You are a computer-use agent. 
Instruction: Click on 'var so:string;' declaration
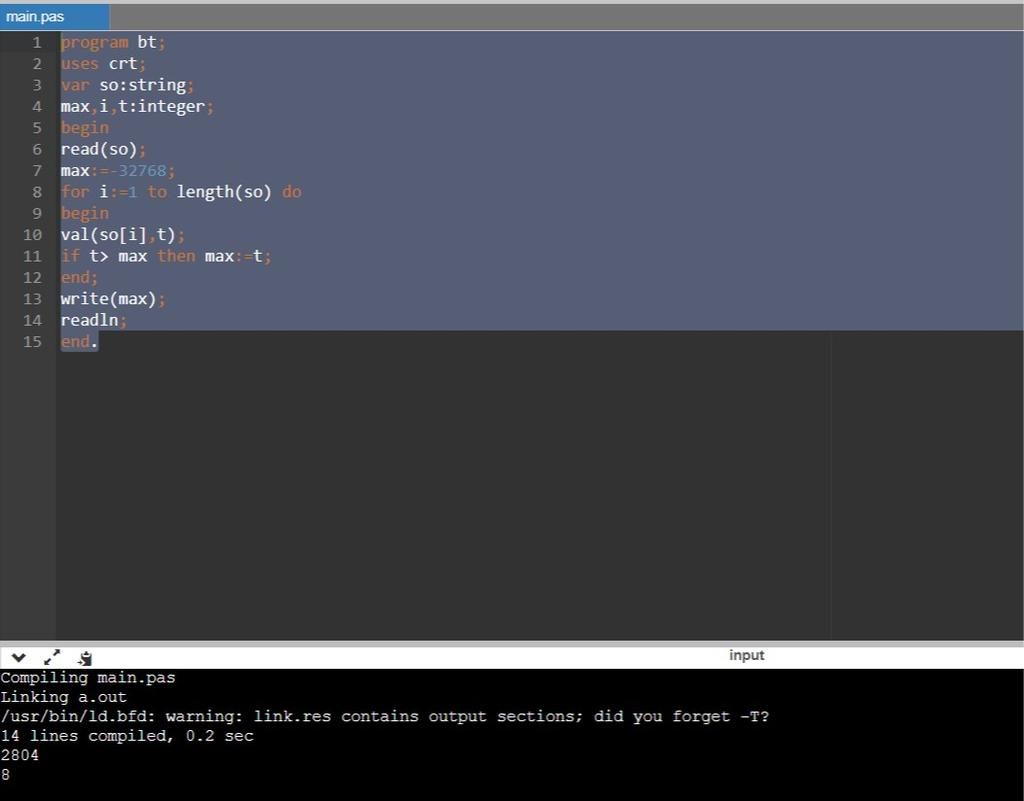(127, 86)
